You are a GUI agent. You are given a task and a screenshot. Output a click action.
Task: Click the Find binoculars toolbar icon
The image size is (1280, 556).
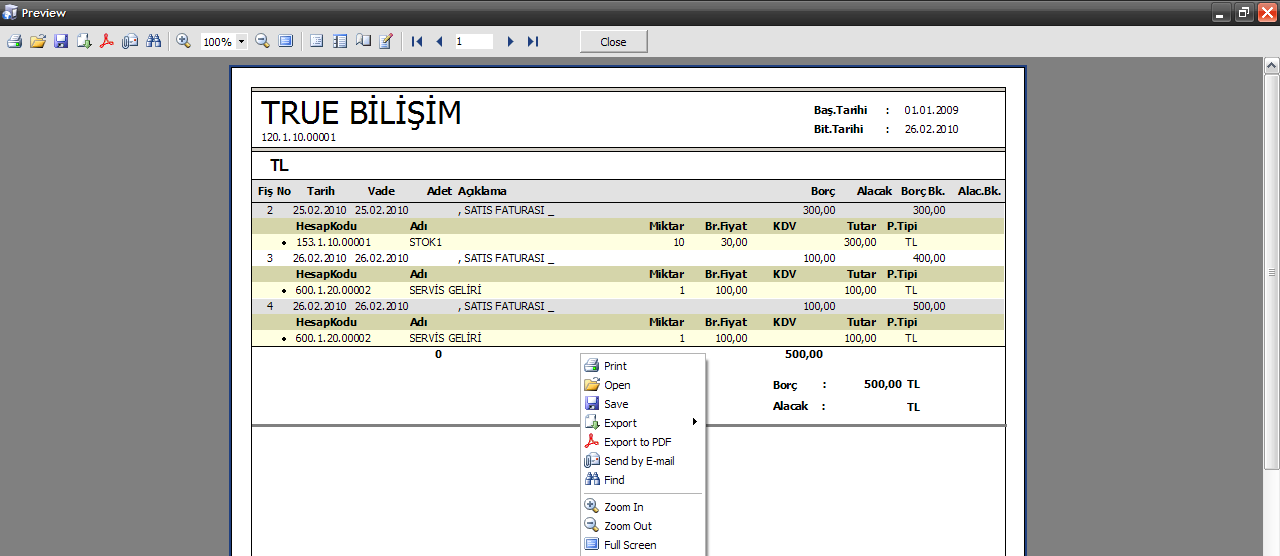coord(153,42)
